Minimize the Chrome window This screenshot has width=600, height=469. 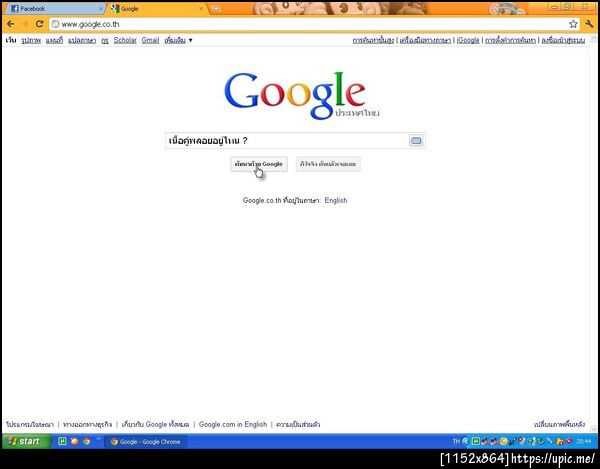pos(554,7)
